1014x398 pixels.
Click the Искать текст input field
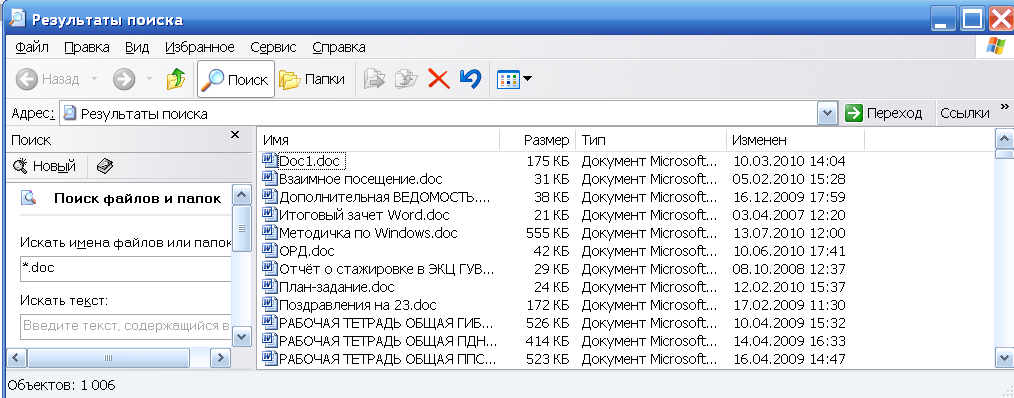pyautogui.click(x=125, y=326)
